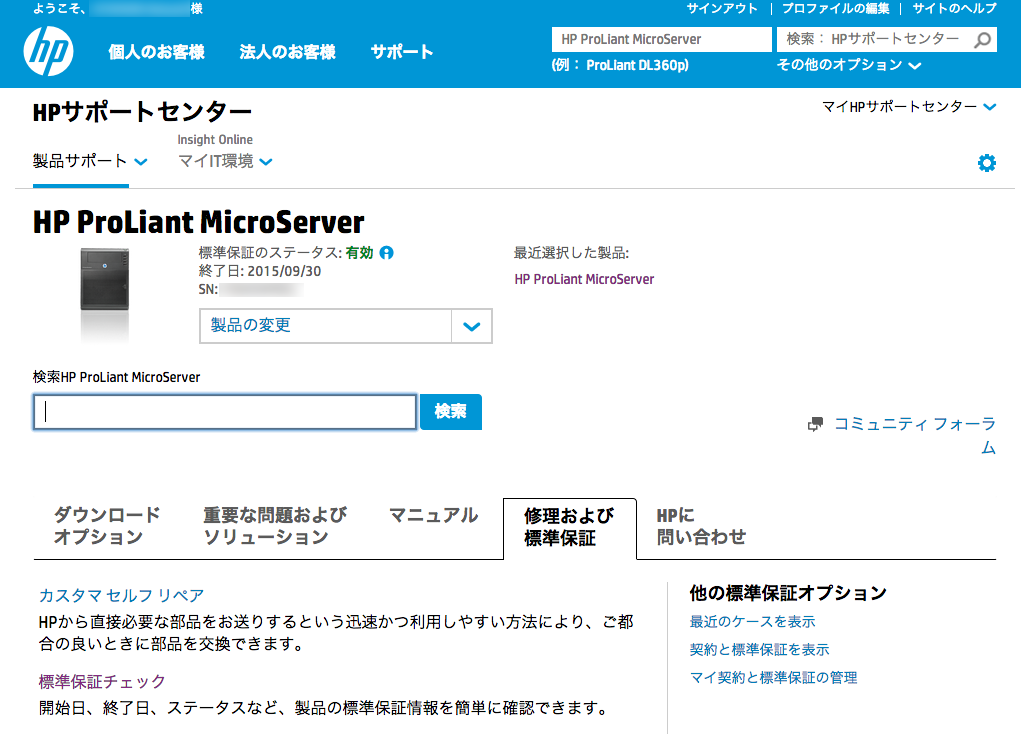The image size is (1021, 748).
Task: Open the マイIT環境 menu
Action: pyautogui.click(x=225, y=161)
